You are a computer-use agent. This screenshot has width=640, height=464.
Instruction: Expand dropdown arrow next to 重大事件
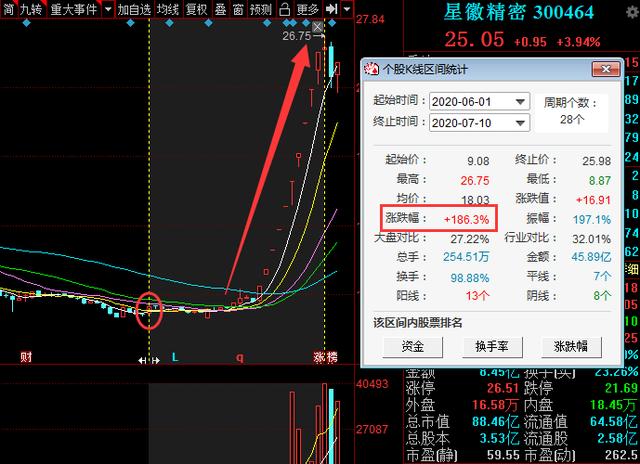point(108,9)
